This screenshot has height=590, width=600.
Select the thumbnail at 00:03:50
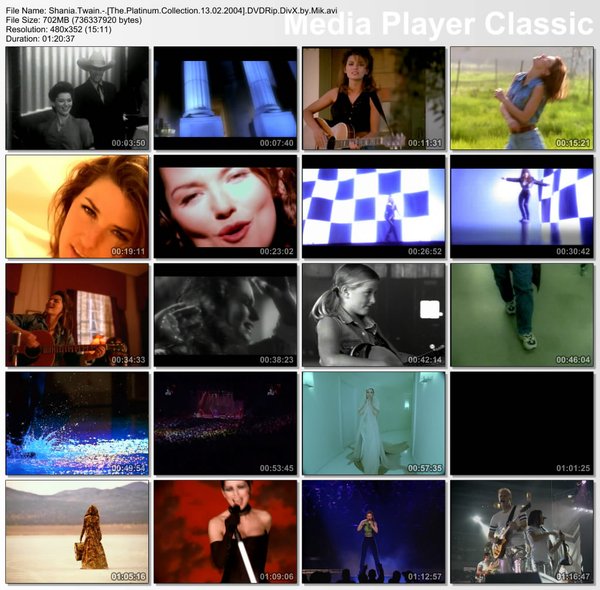pos(77,98)
